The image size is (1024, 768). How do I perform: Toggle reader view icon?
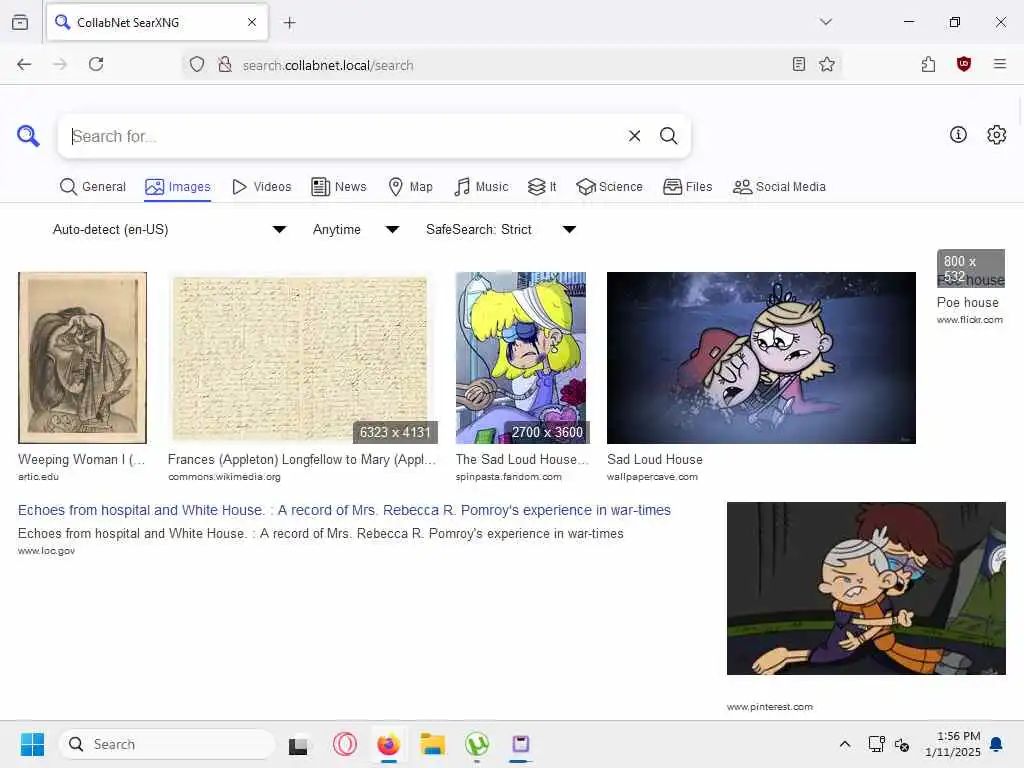click(798, 64)
